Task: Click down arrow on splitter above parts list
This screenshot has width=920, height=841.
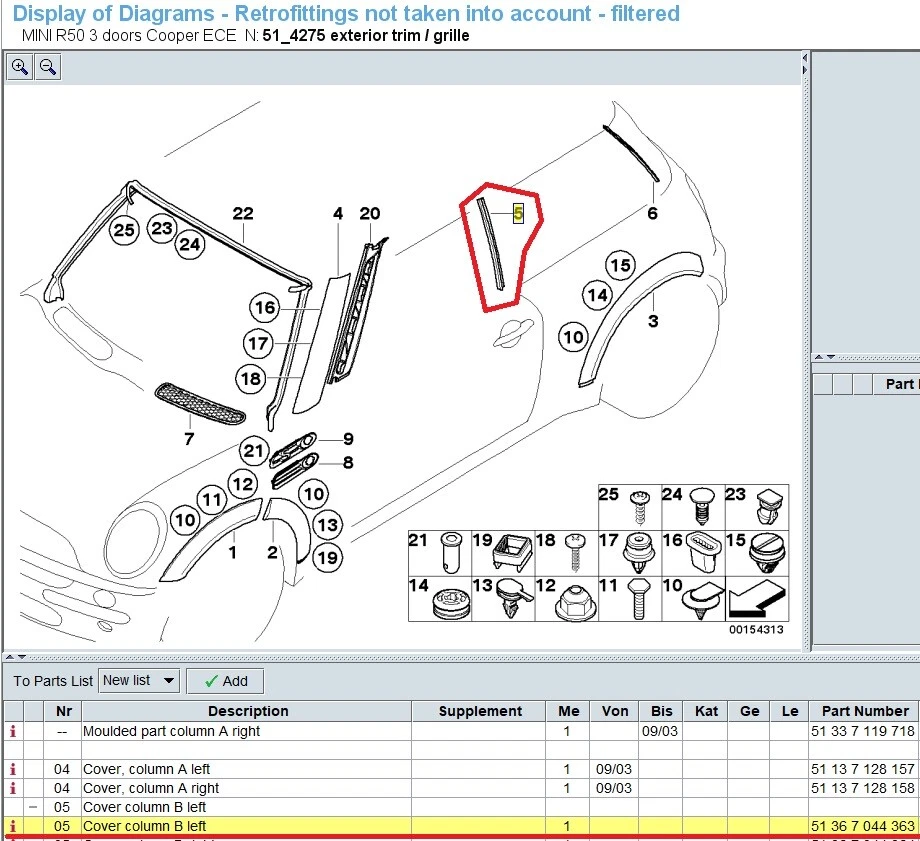Action: tap(21, 657)
